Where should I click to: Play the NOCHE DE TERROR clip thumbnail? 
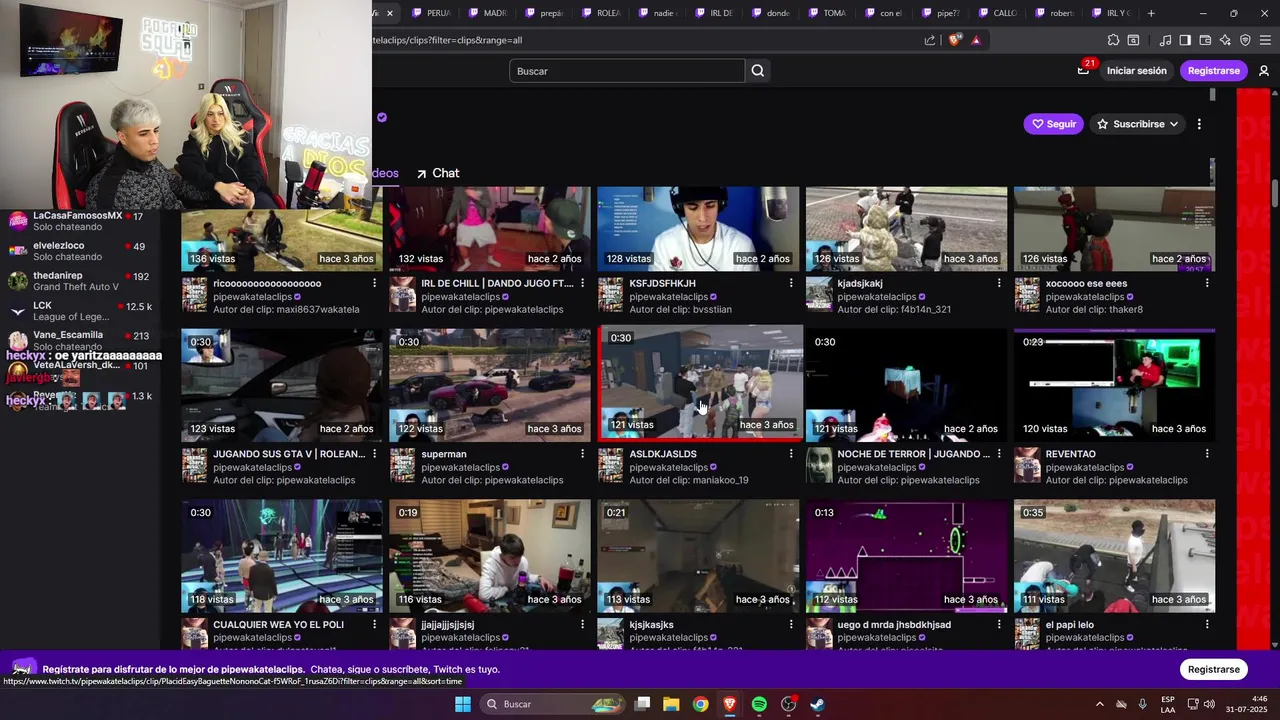coord(906,384)
